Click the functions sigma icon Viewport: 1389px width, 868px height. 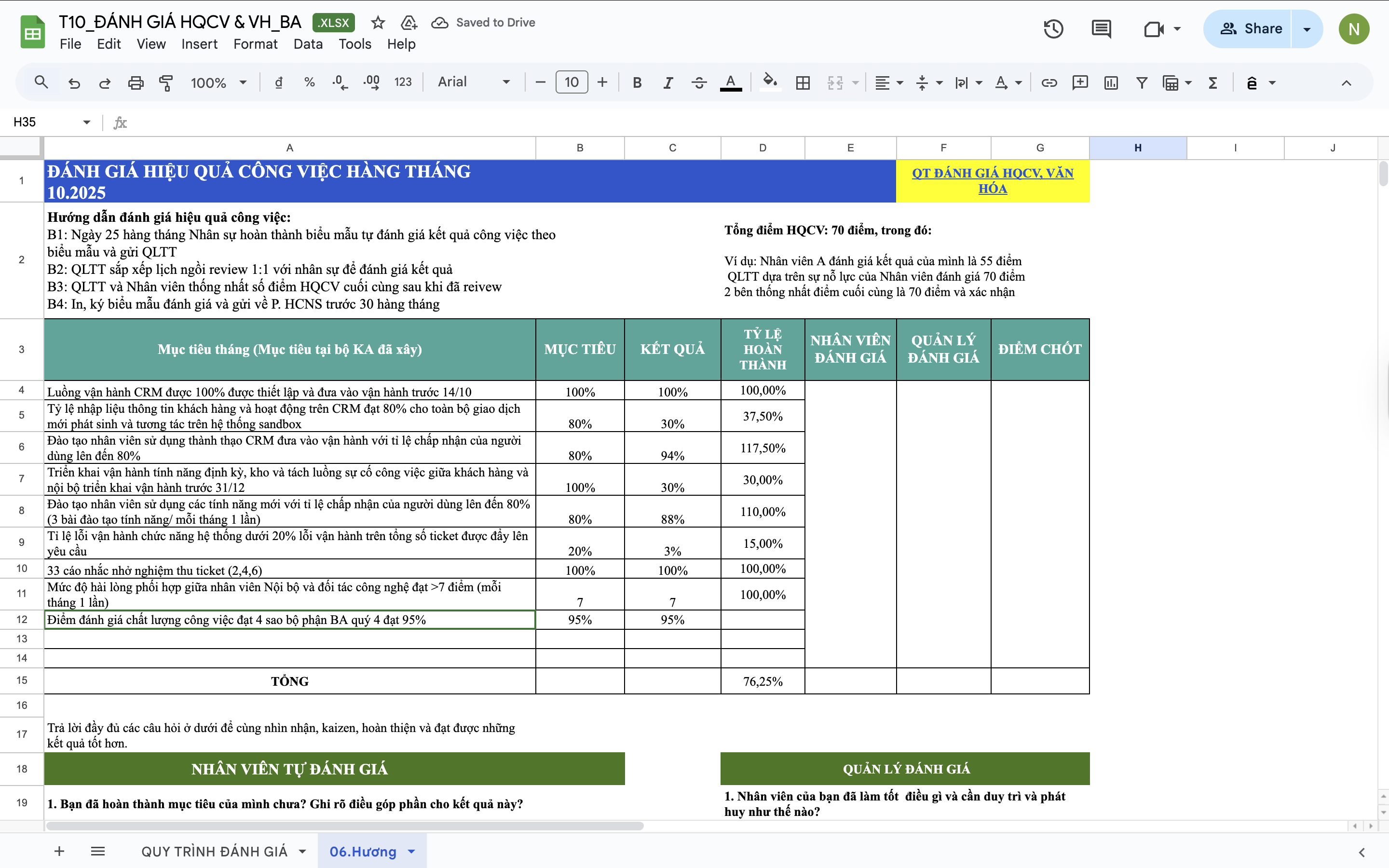coord(1213,82)
